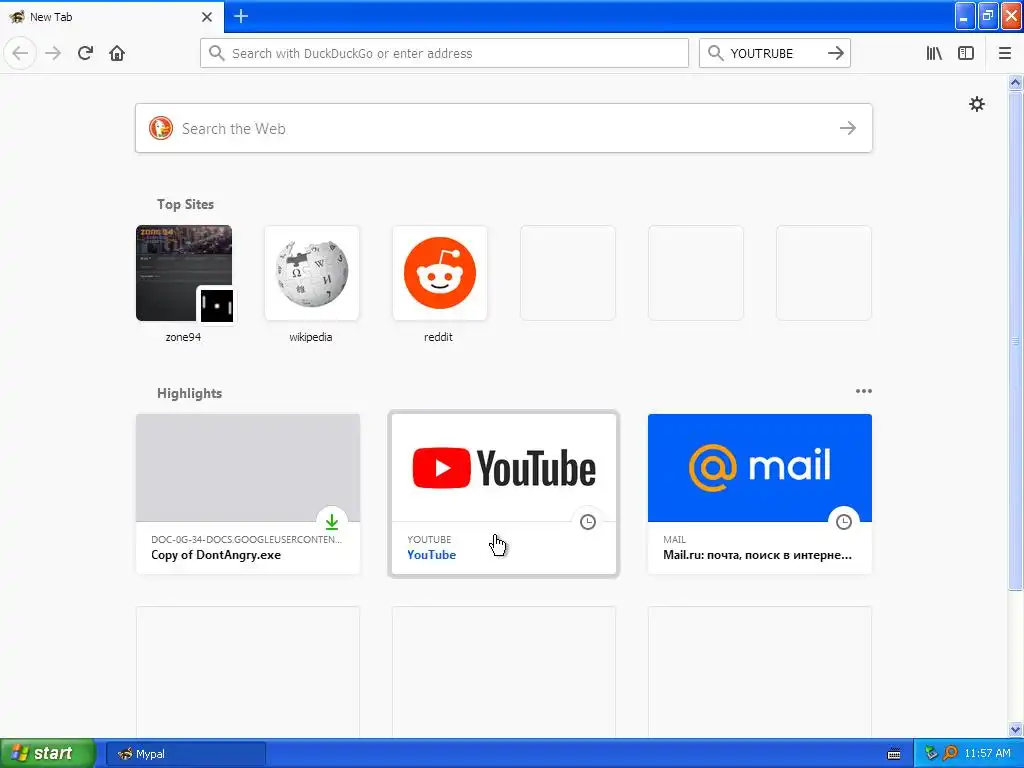Open new tab page settings gear
1024x768 pixels.
[x=976, y=104]
